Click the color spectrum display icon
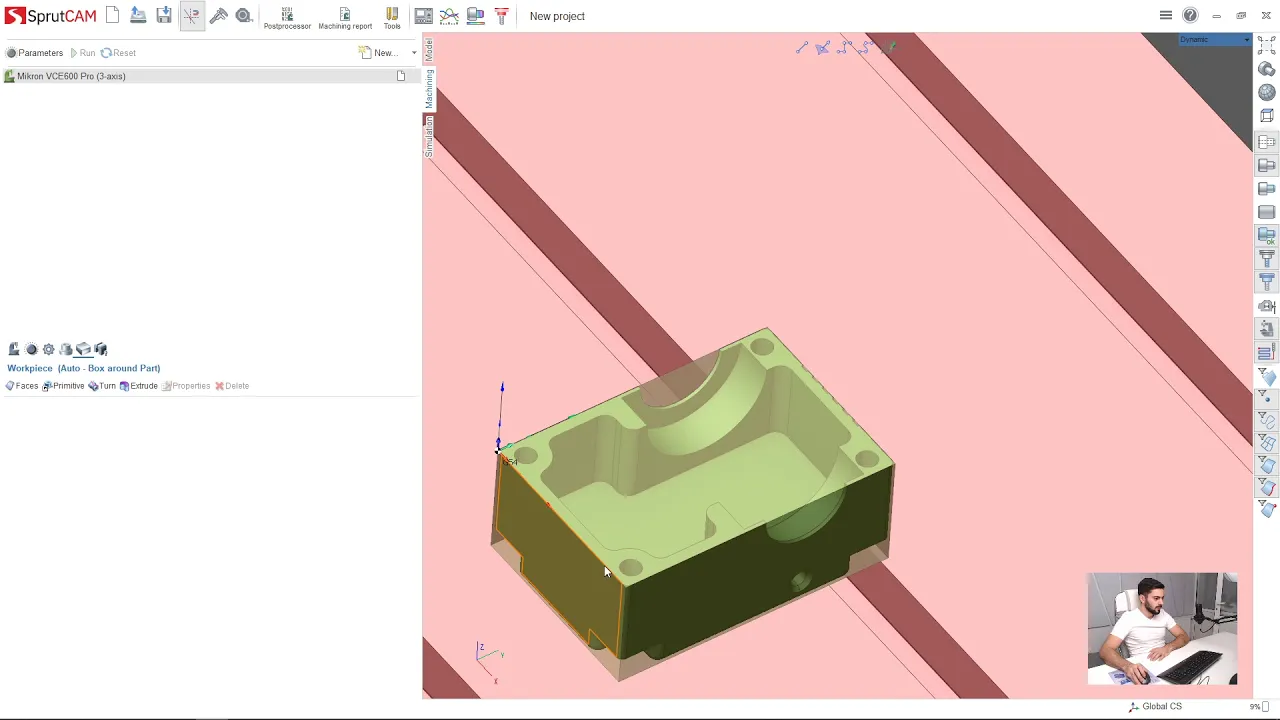Screen dimensions: 1280x720 pyautogui.click(x=476, y=16)
